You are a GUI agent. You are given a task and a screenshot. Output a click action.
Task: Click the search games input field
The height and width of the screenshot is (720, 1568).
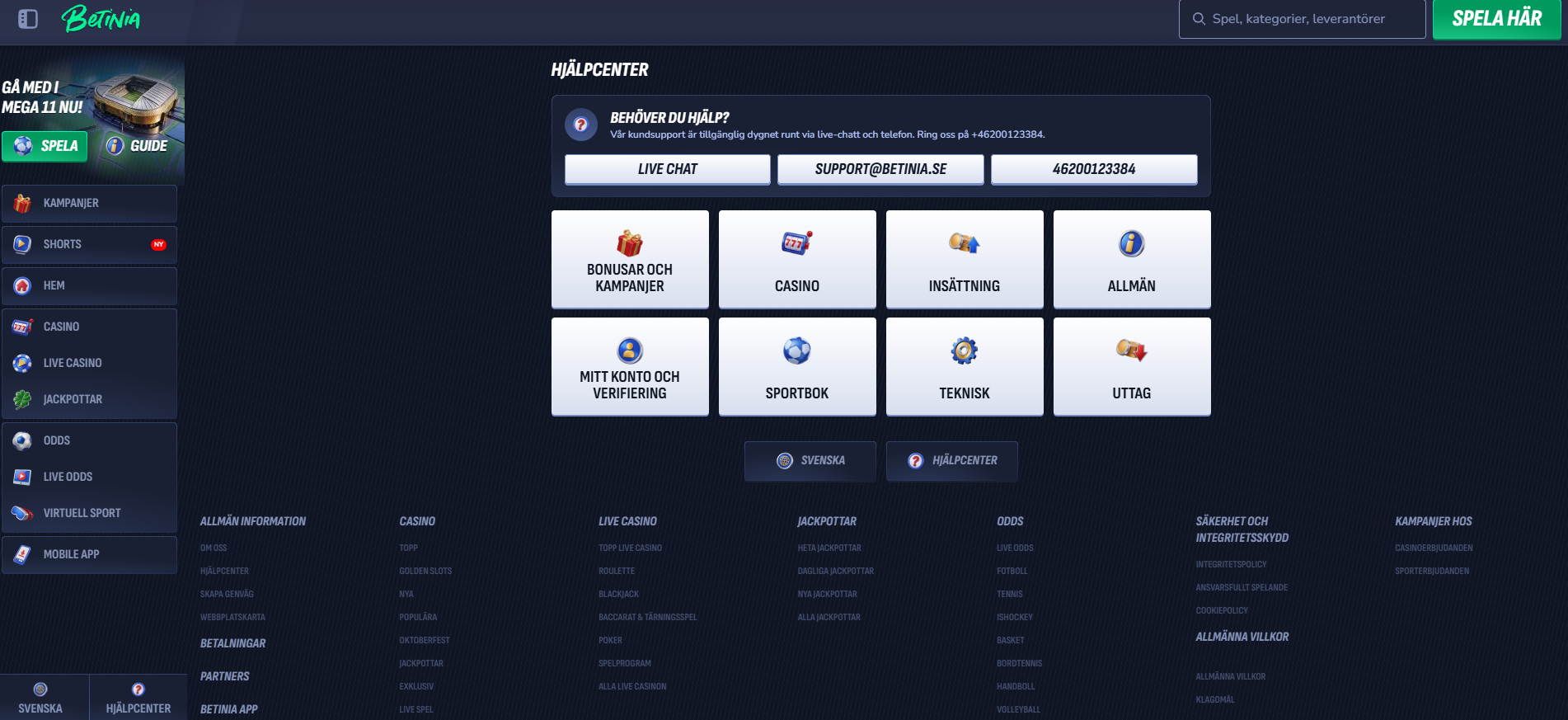1302,19
